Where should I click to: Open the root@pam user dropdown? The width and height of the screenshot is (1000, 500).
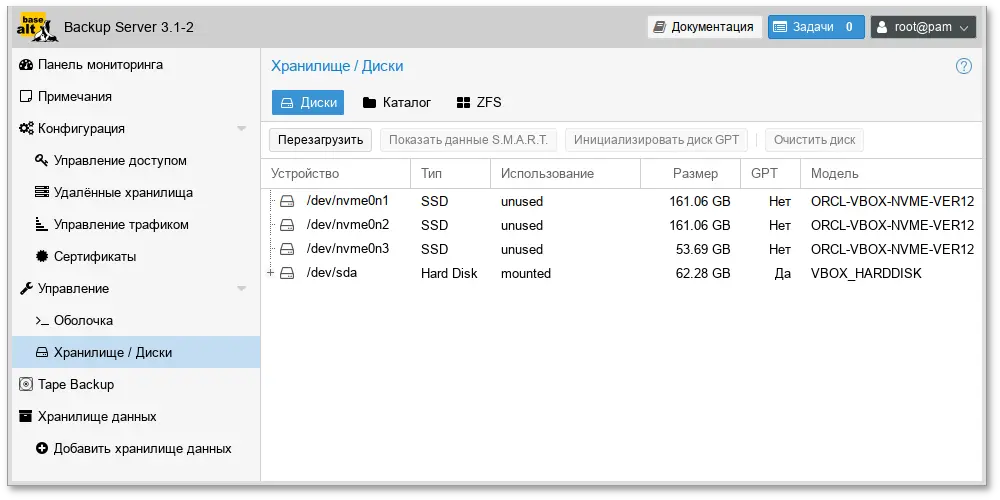point(923,27)
